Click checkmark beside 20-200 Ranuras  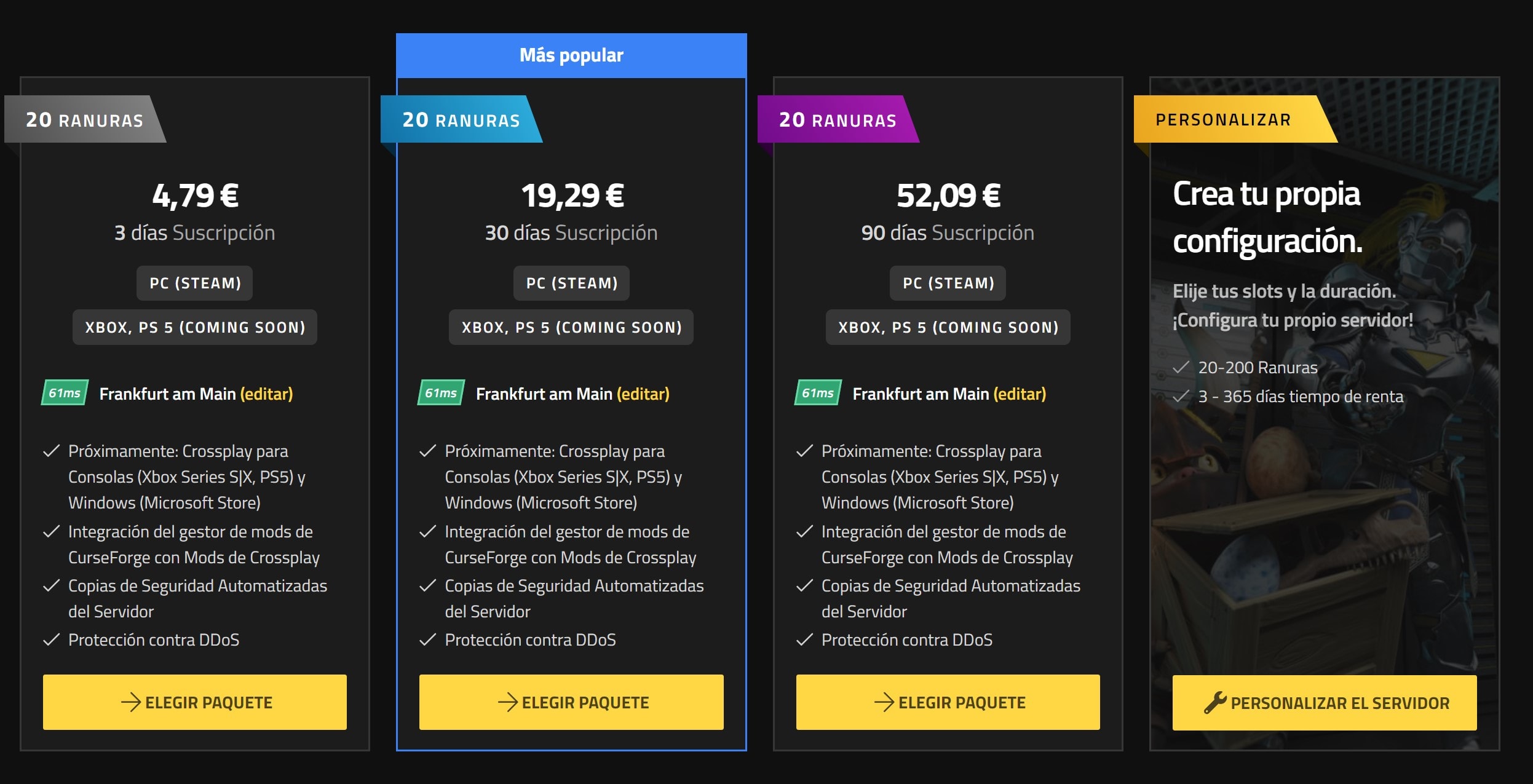pyautogui.click(x=1181, y=368)
